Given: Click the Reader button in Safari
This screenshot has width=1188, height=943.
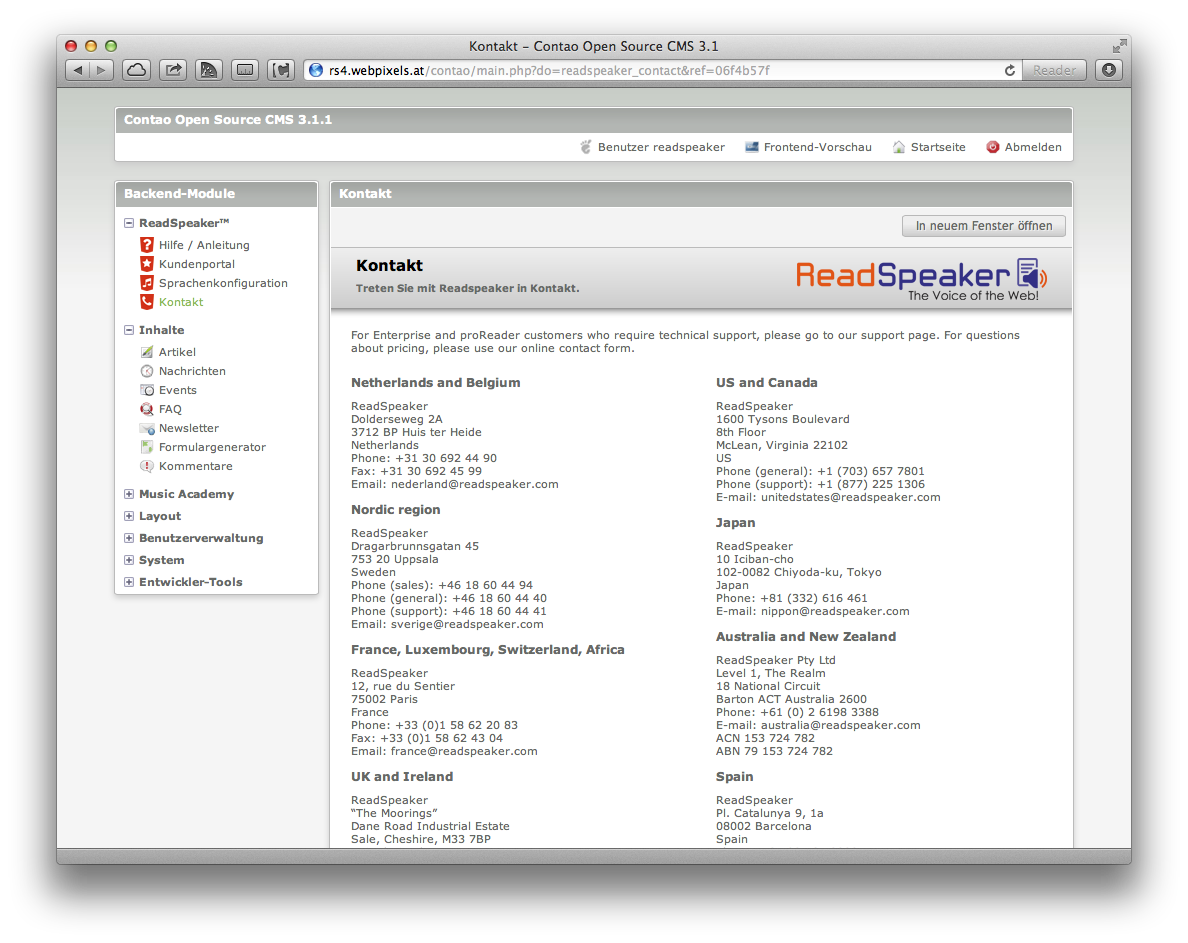Looking at the screenshot, I should point(1054,70).
